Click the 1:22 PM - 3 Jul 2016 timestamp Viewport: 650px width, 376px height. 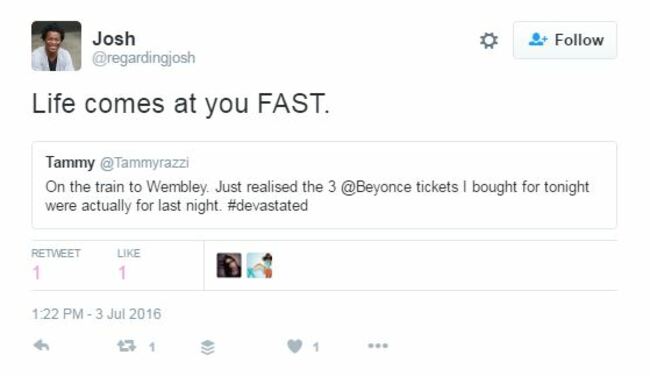(x=97, y=314)
